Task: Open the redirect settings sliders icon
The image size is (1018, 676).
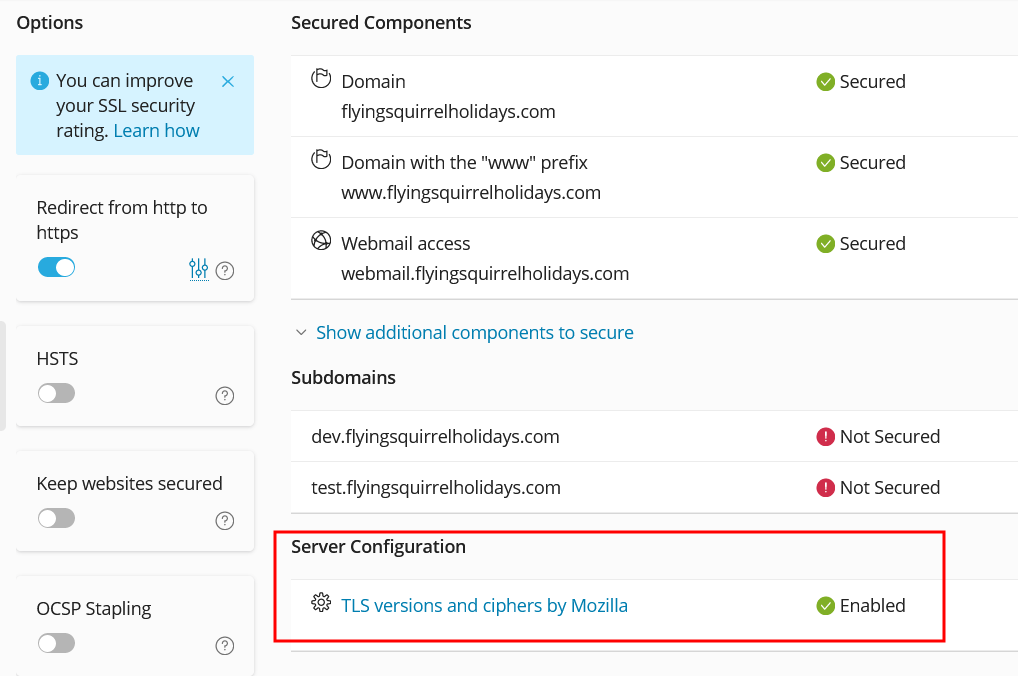Action: pos(198,269)
